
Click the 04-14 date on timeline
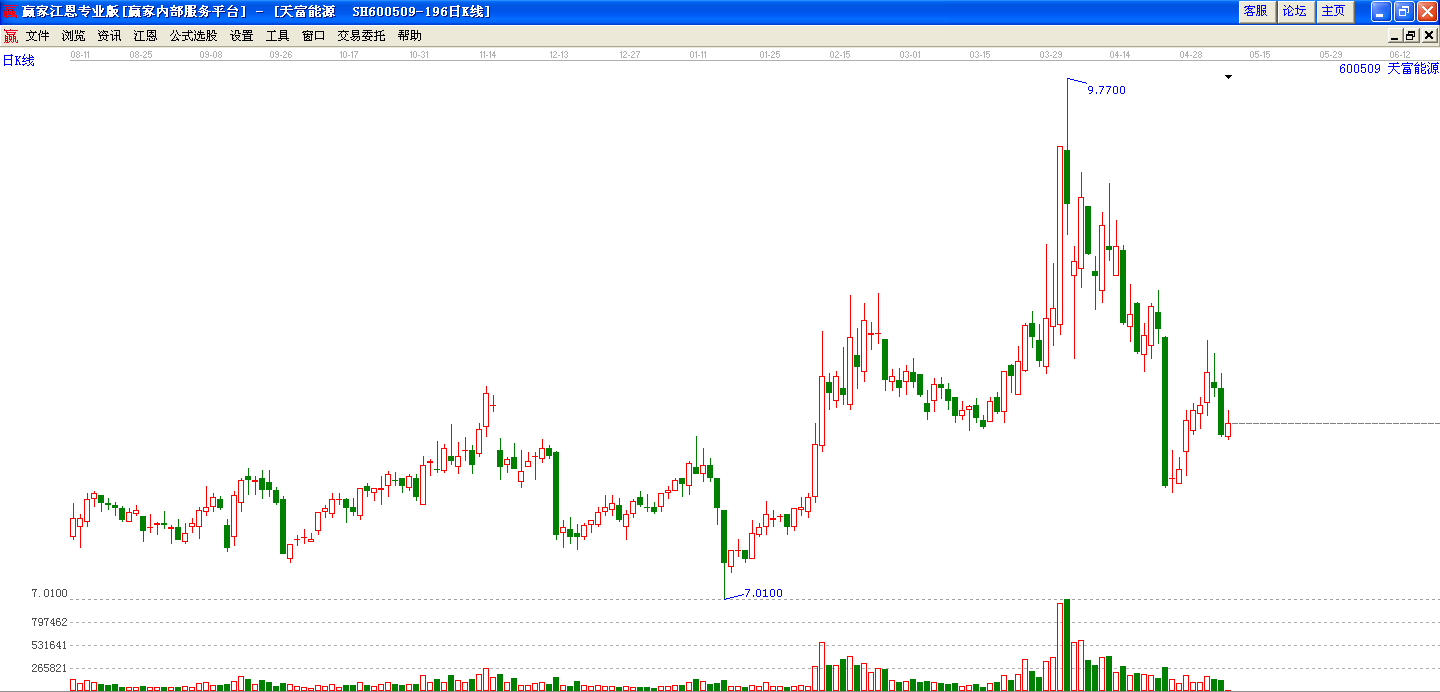1120,55
